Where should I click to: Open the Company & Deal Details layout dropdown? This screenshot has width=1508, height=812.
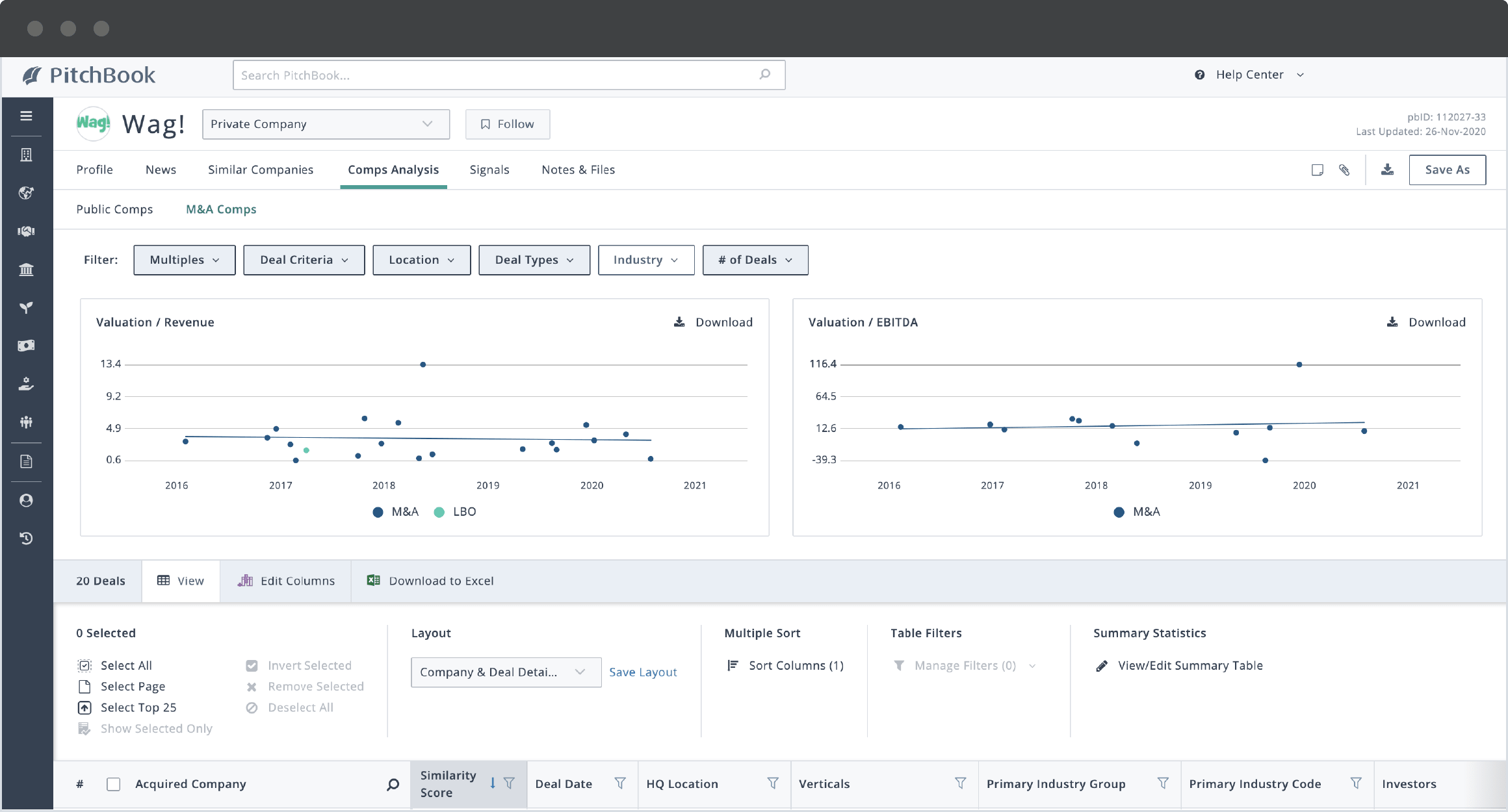[x=506, y=672]
